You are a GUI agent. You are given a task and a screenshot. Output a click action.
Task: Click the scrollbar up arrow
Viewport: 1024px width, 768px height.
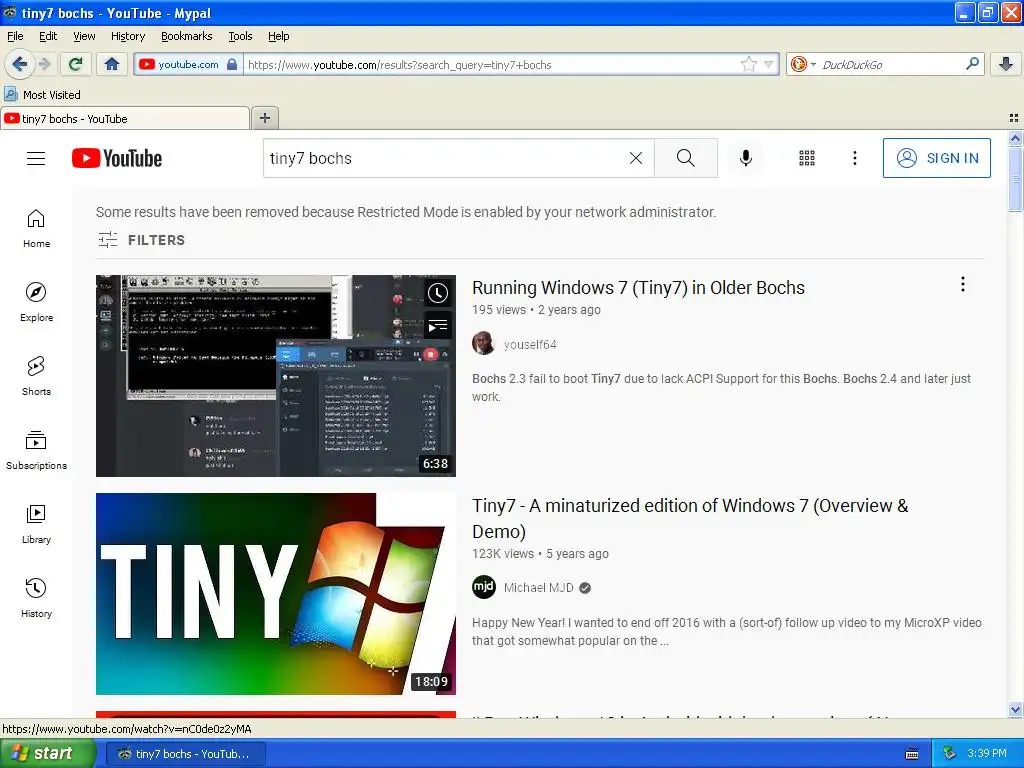tap(1015, 138)
